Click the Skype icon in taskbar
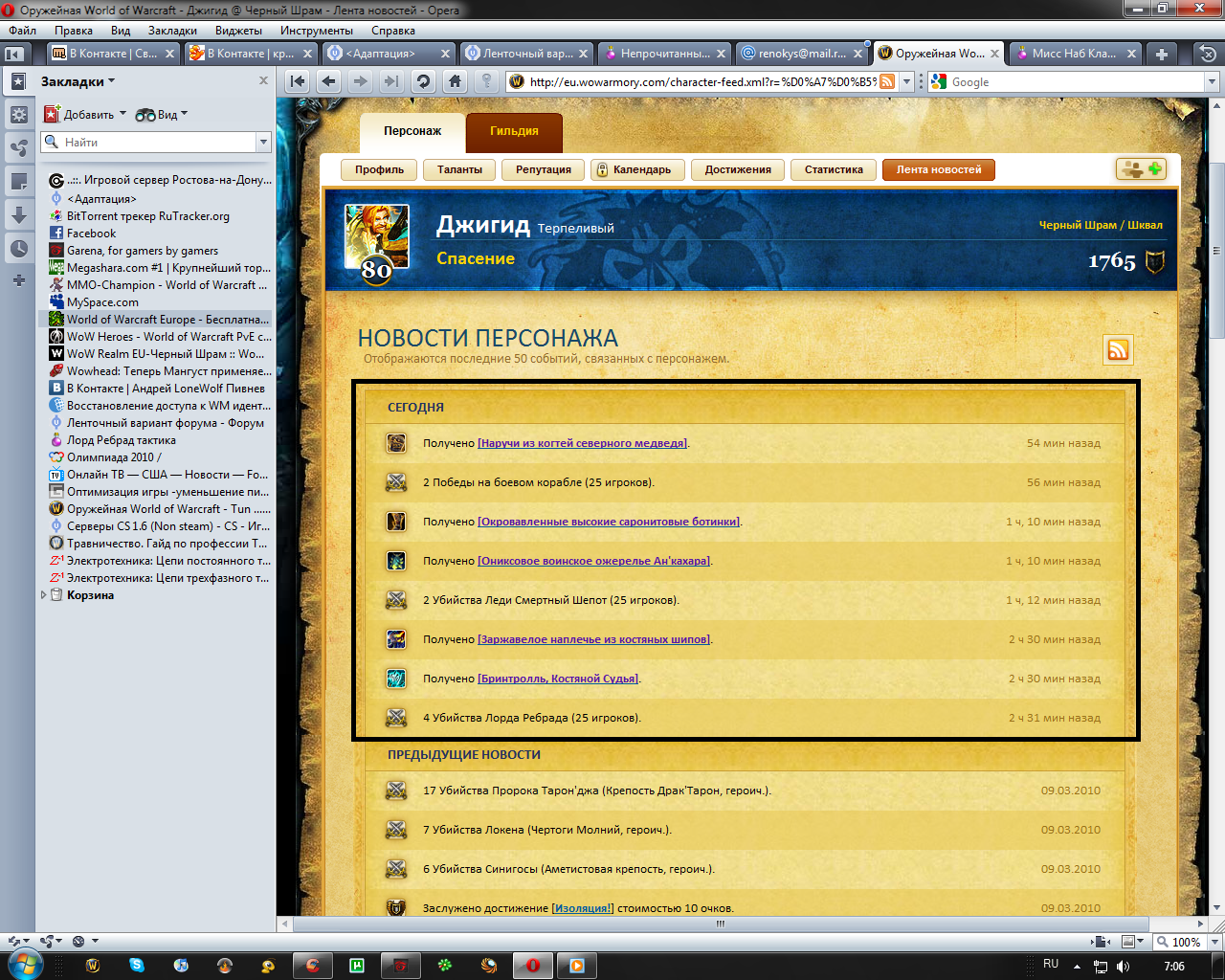 [x=137, y=966]
